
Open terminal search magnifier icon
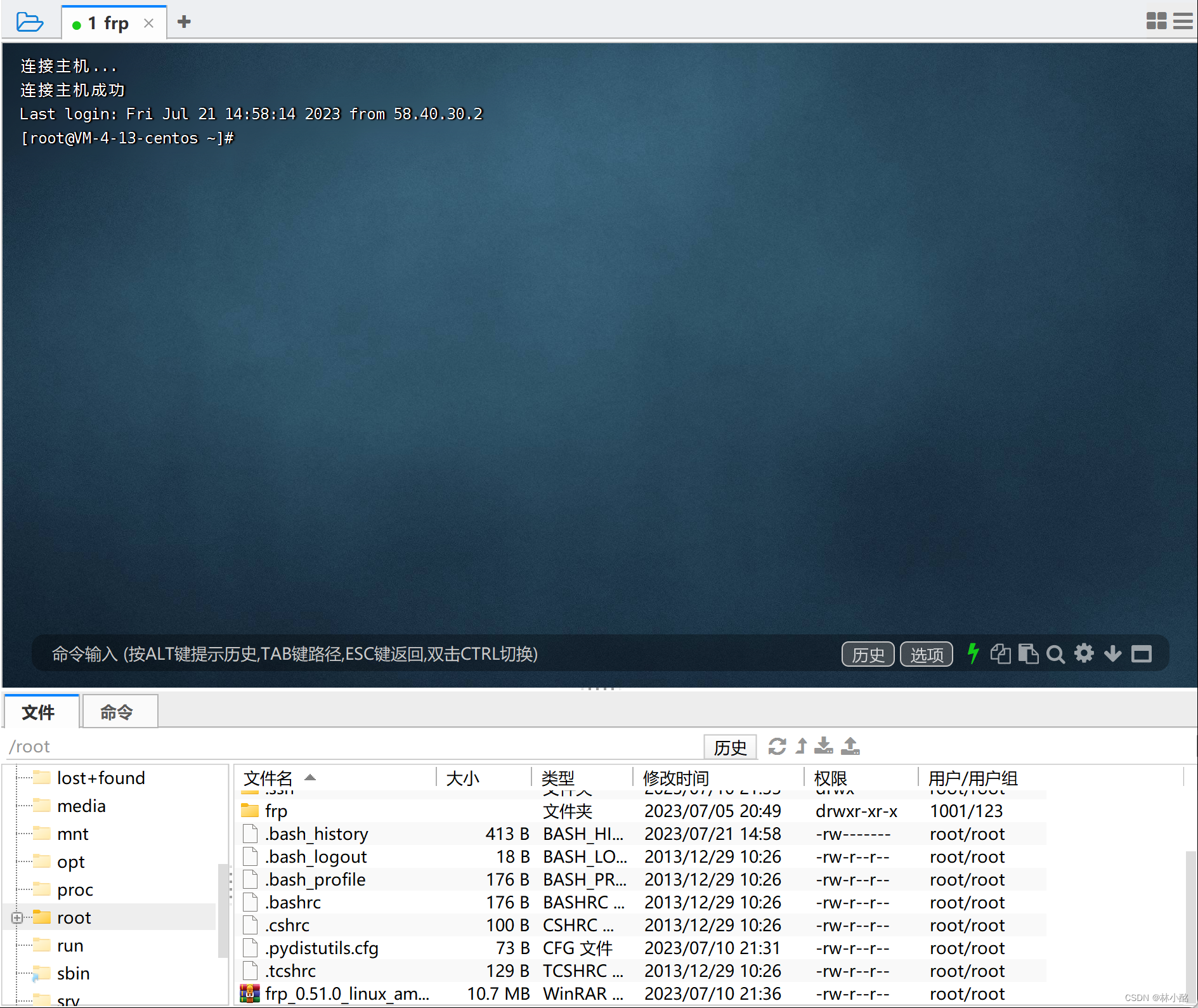1056,653
